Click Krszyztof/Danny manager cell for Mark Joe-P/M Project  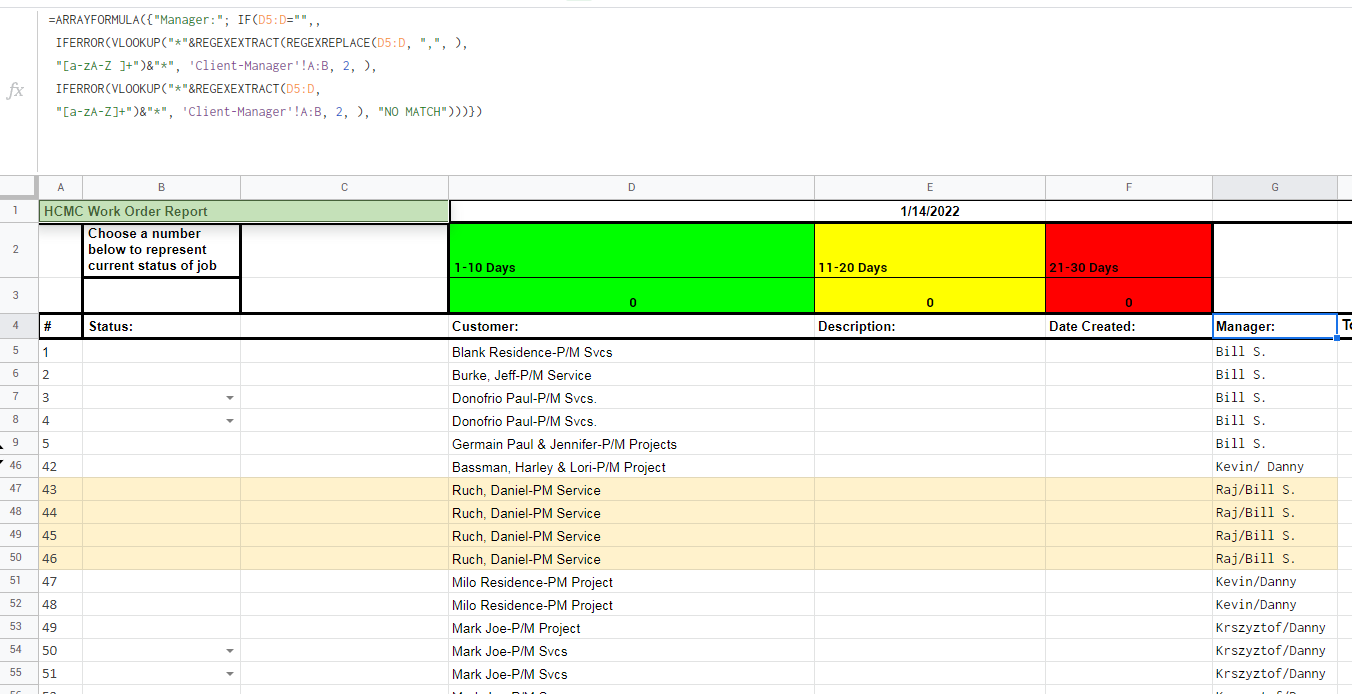pyautogui.click(x=1275, y=628)
